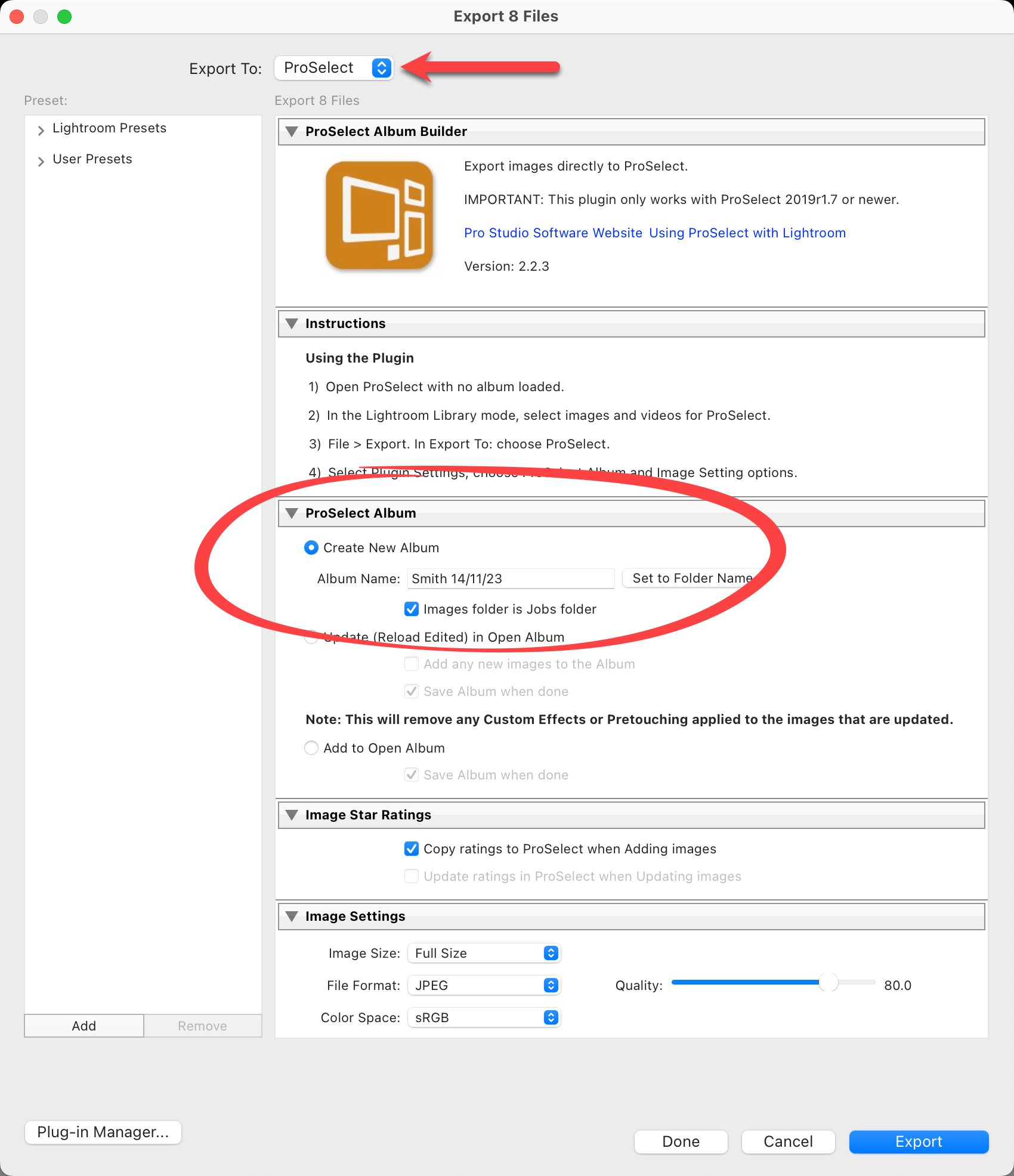The height and width of the screenshot is (1176, 1014).
Task: Click the ProSelect orange plugin logo
Action: coord(379,215)
